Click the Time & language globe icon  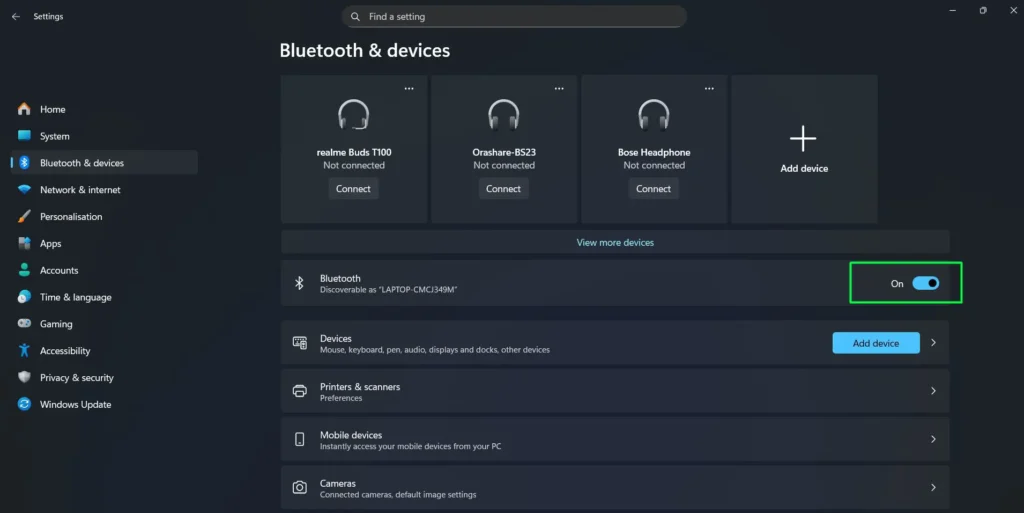click(24, 296)
